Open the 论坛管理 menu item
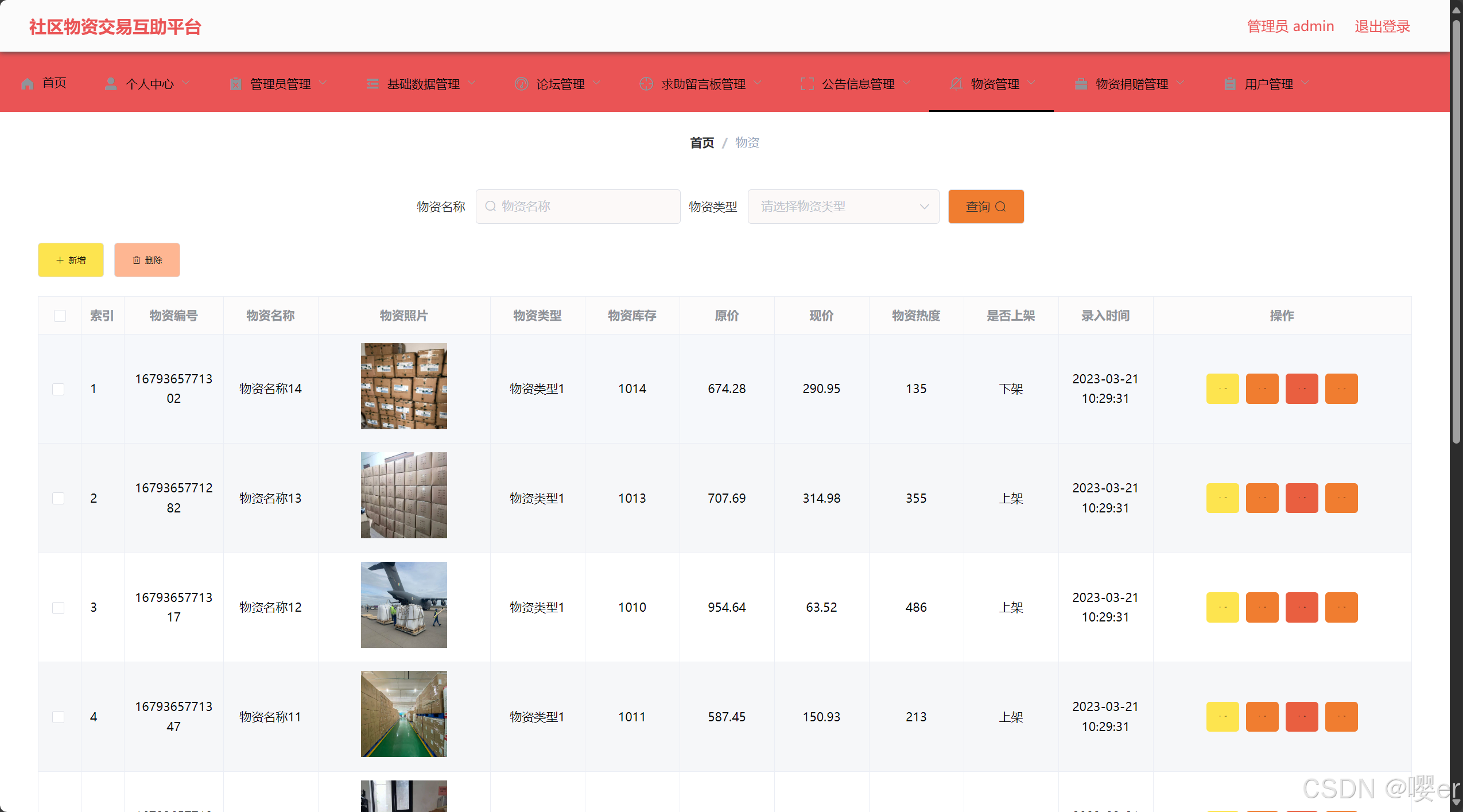1463x812 pixels. 560,84
